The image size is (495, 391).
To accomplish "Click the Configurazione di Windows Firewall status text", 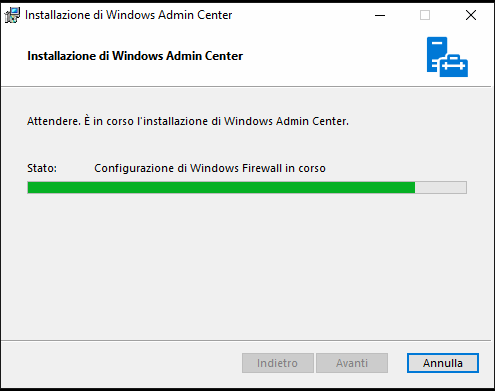I will 210,168.
